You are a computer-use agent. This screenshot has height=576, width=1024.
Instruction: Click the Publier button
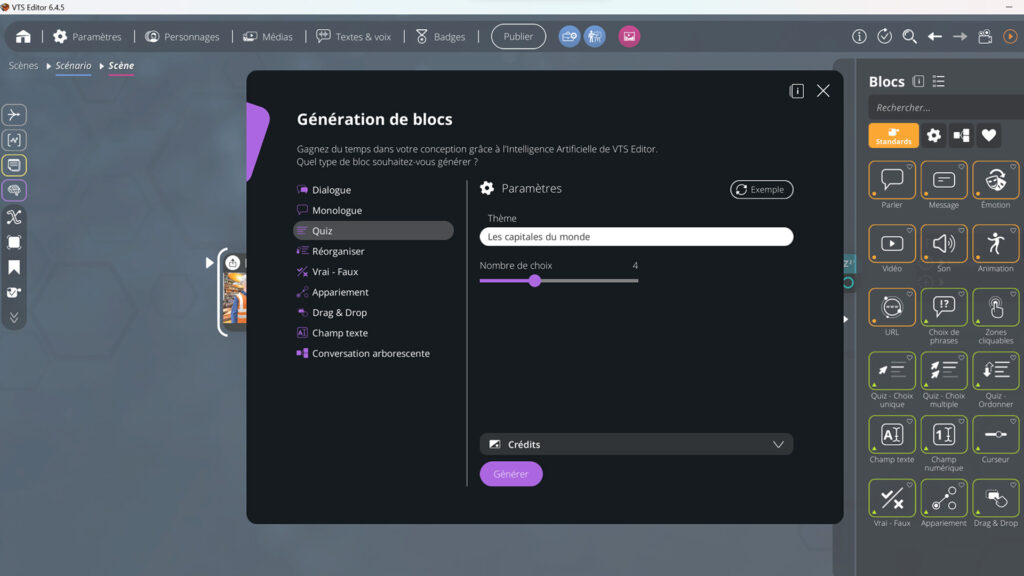518,35
